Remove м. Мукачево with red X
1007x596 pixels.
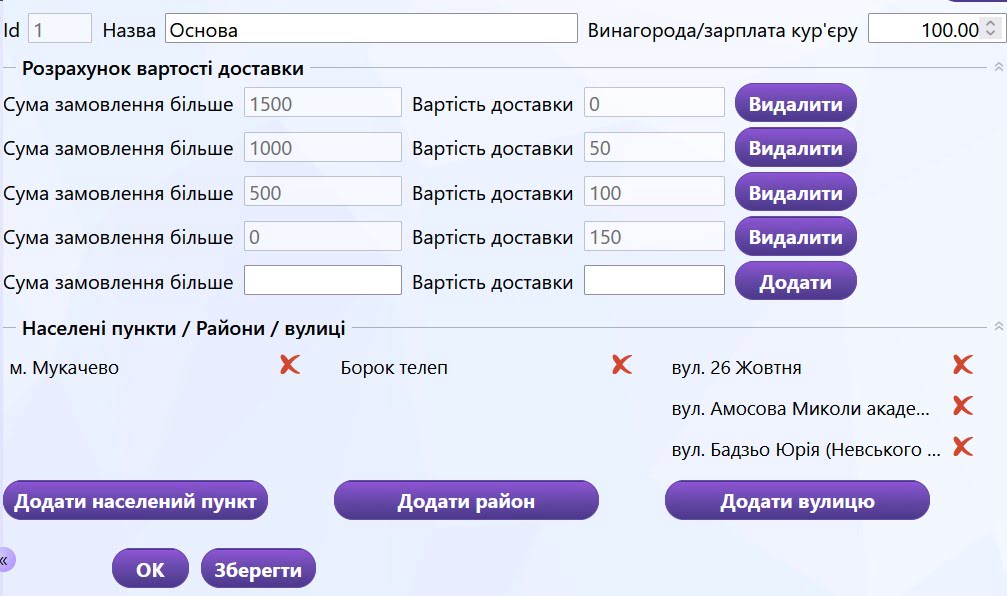(290, 365)
